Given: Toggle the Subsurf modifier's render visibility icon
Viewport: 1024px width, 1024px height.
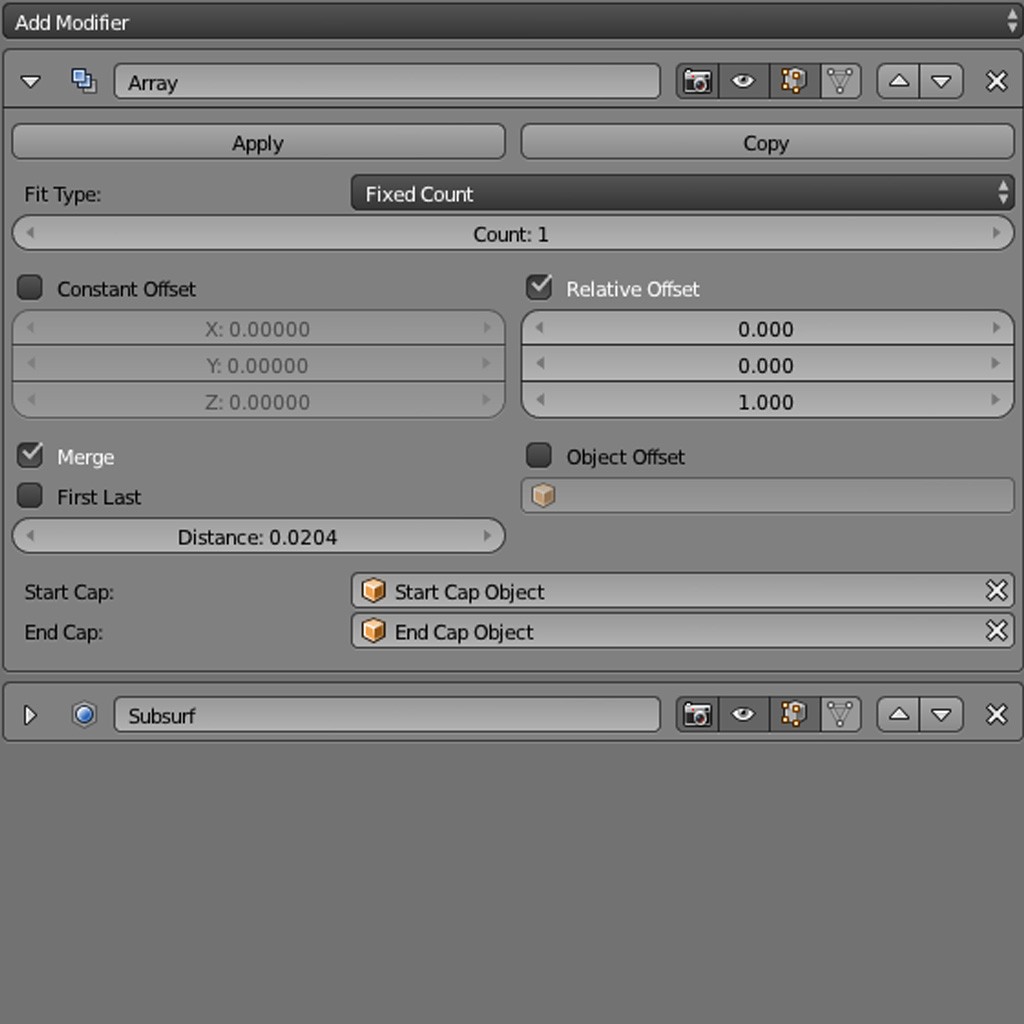Looking at the screenshot, I should click(698, 714).
